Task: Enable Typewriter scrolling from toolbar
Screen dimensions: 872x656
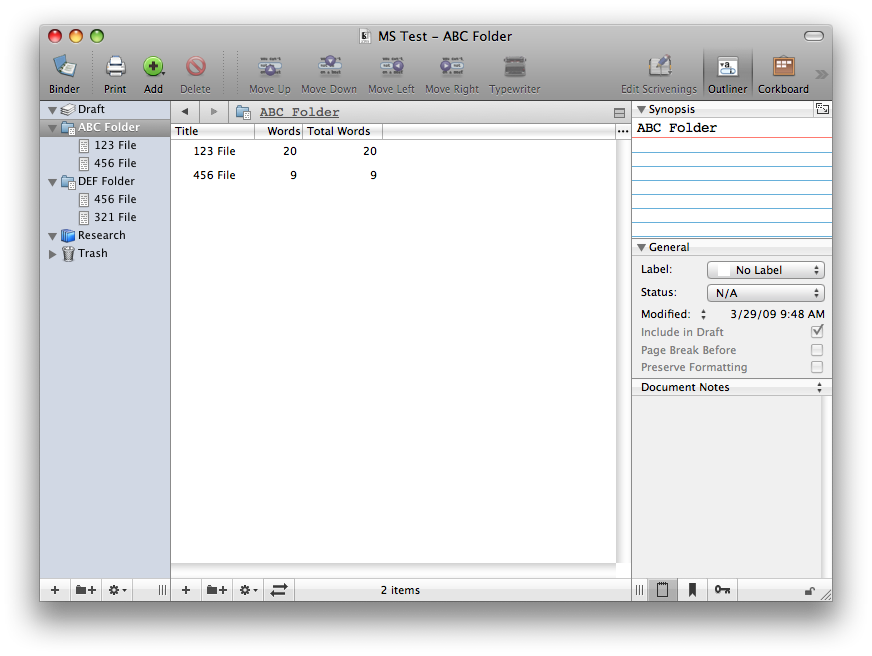Action: (514, 66)
